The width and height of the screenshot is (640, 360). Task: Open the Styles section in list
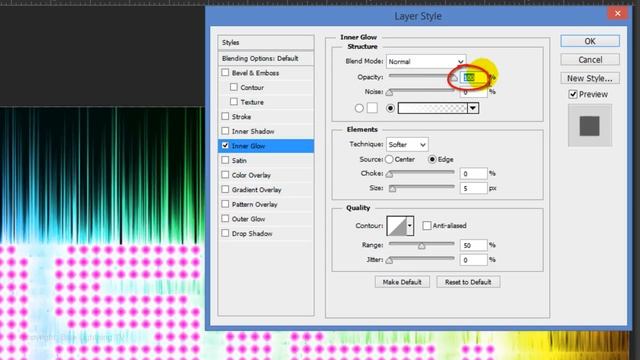click(266, 42)
